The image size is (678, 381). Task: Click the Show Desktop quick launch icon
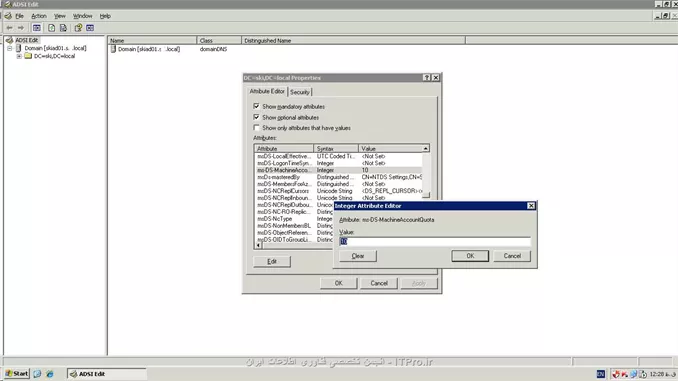coord(37,374)
